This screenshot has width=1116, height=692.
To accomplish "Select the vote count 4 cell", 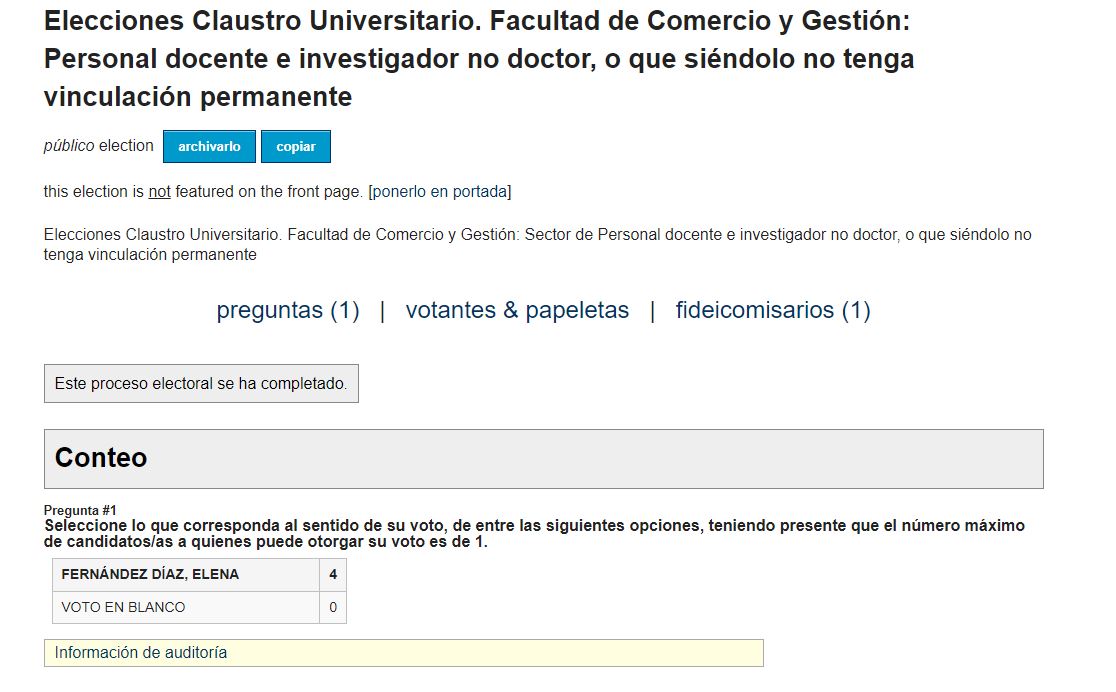I will [x=333, y=575].
